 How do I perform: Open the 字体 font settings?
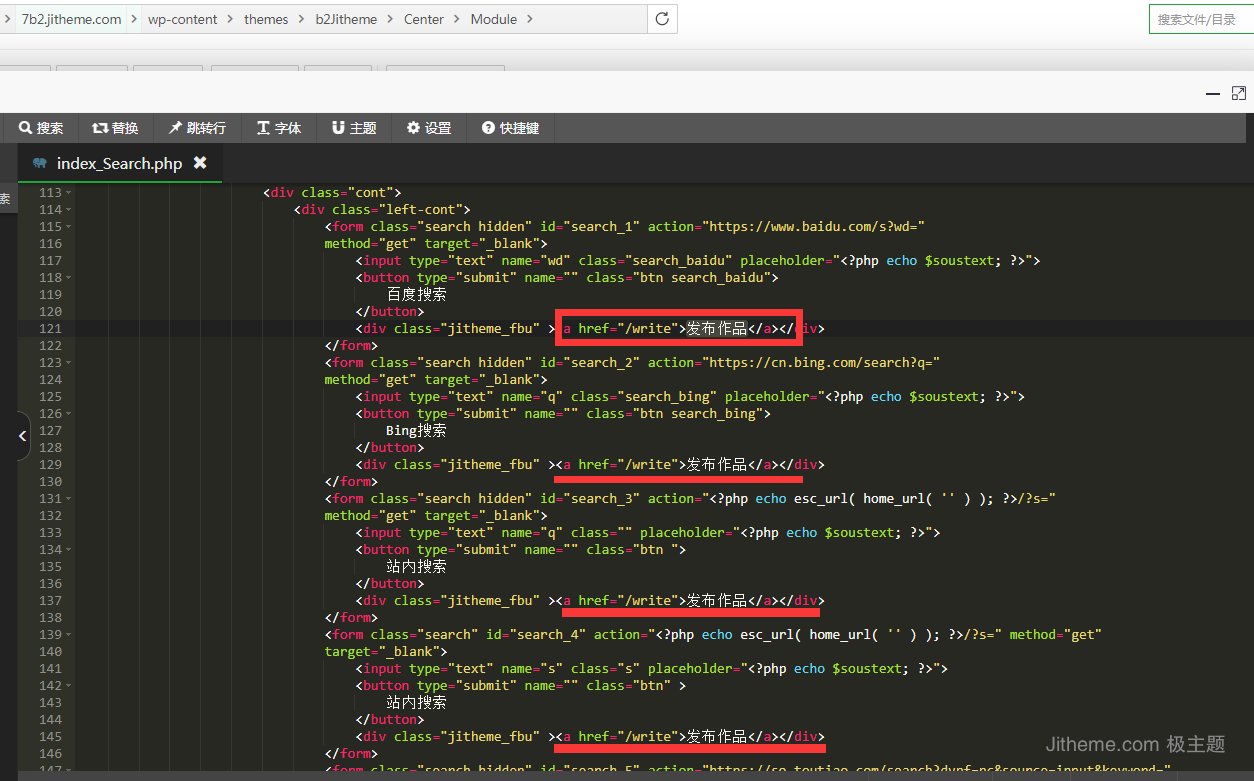(x=279, y=128)
